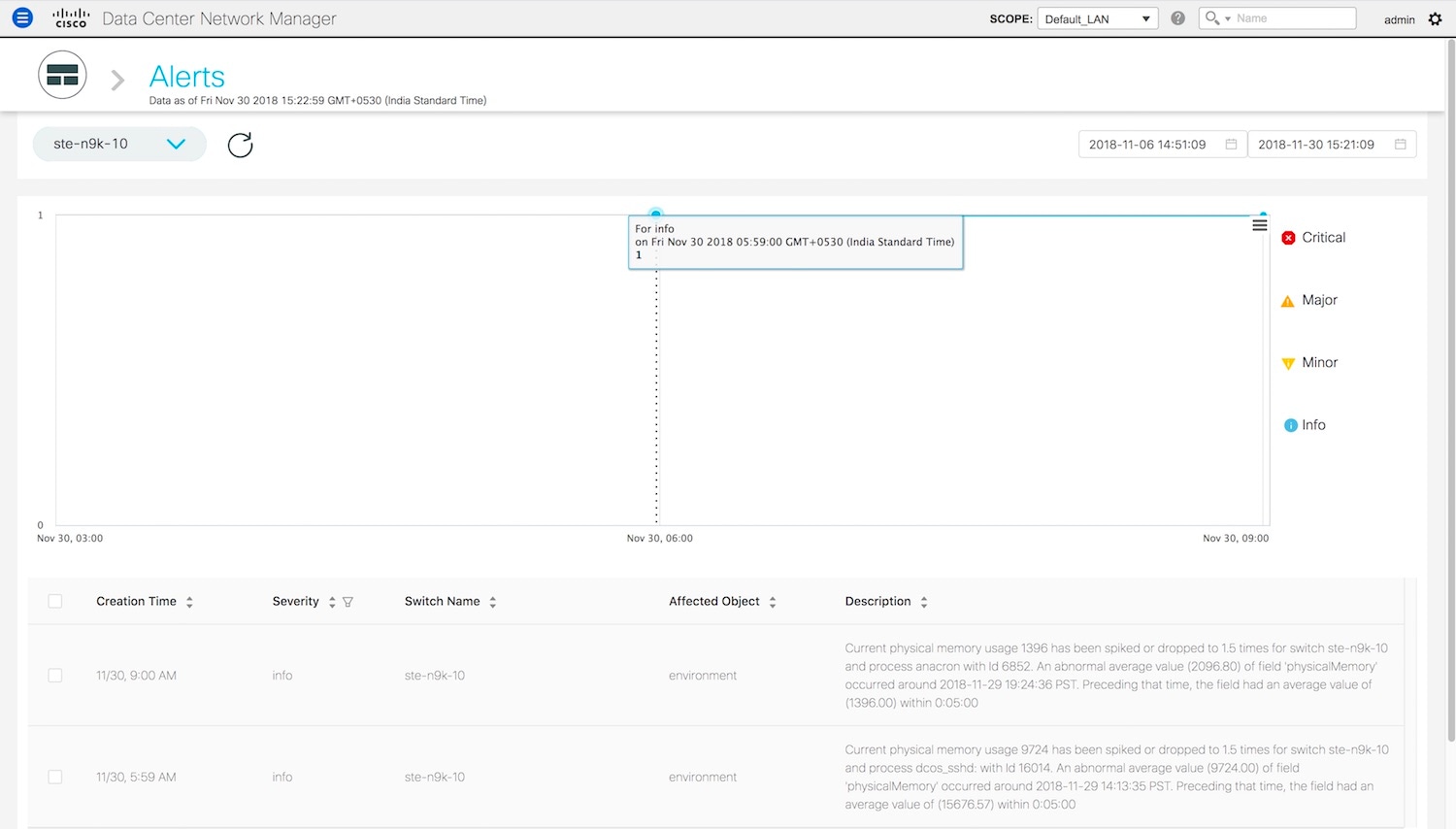Filter the Severity column
Screen dimensions: 1456x829
click(347, 602)
